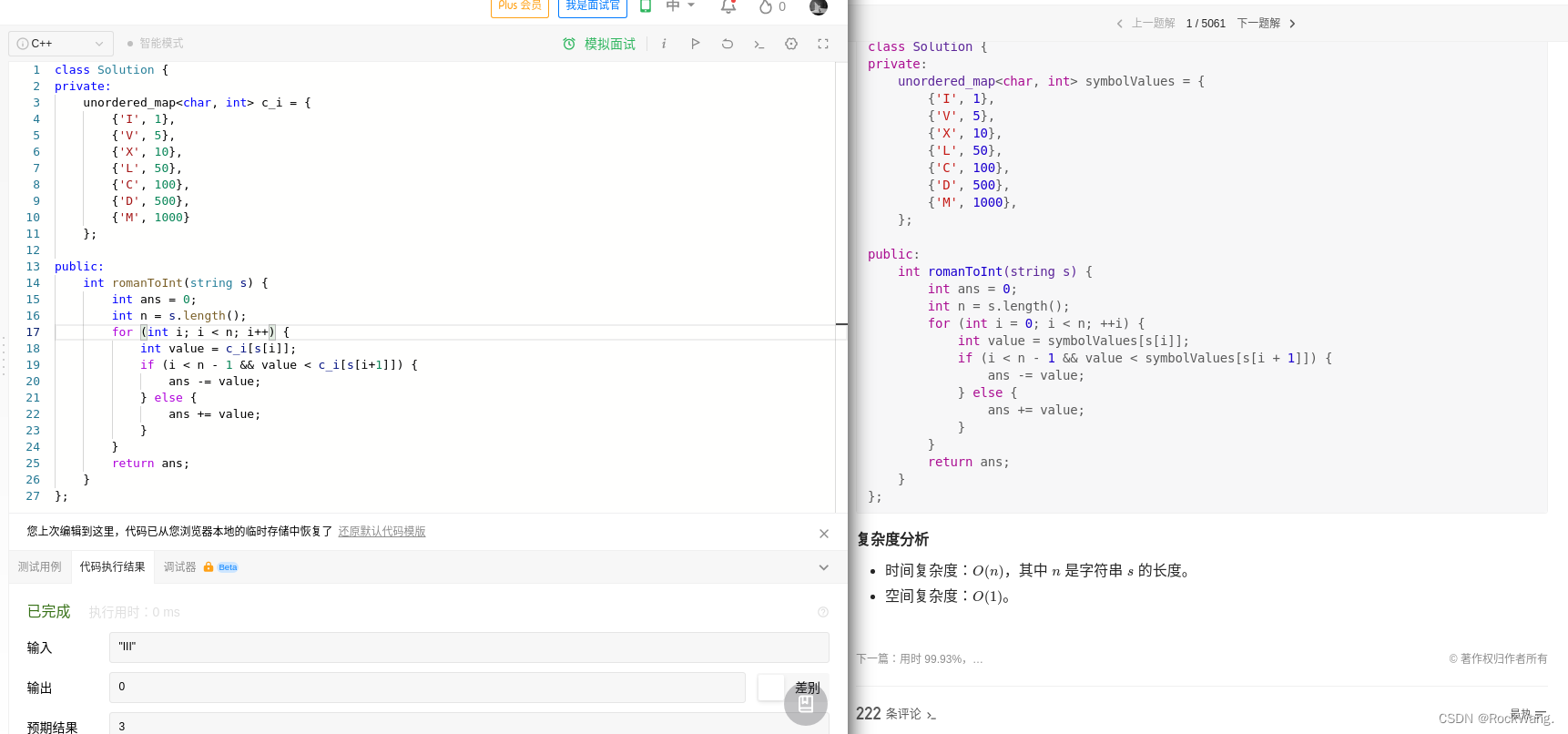Open the user avatar profile menu
1568x734 pixels.
tap(819, 6)
